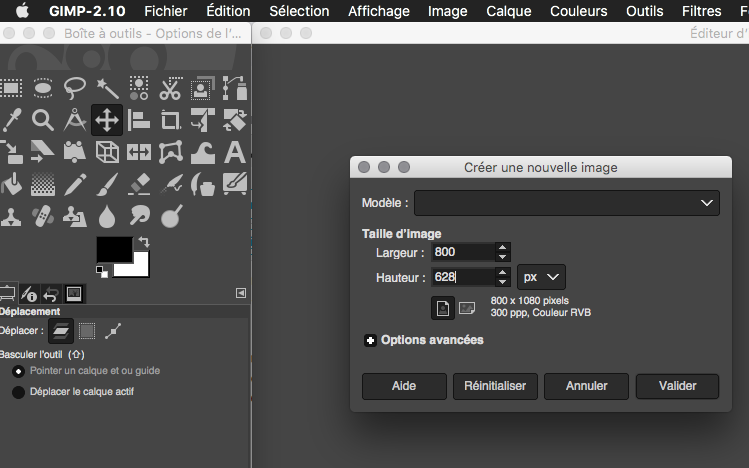Viewport: 749px width, 468px height.
Task: Reset colors to default black and white
Action: (x=102, y=272)
